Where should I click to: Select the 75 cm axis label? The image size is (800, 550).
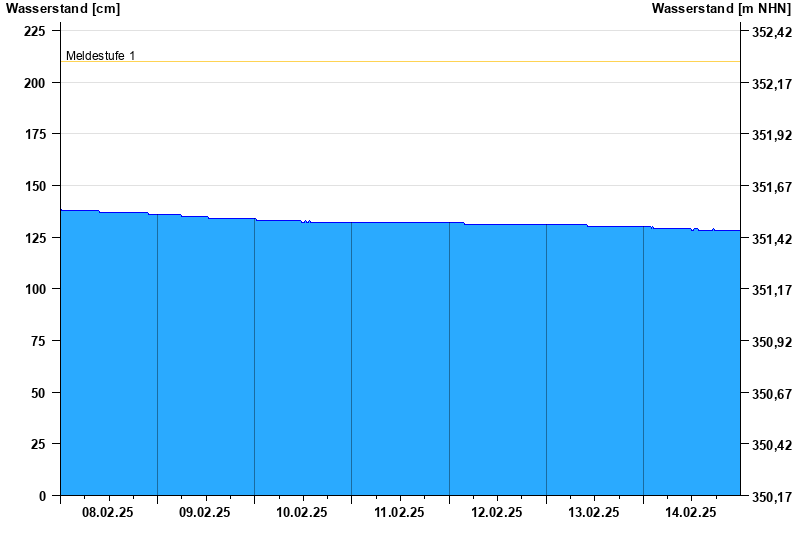click(38, 341)
